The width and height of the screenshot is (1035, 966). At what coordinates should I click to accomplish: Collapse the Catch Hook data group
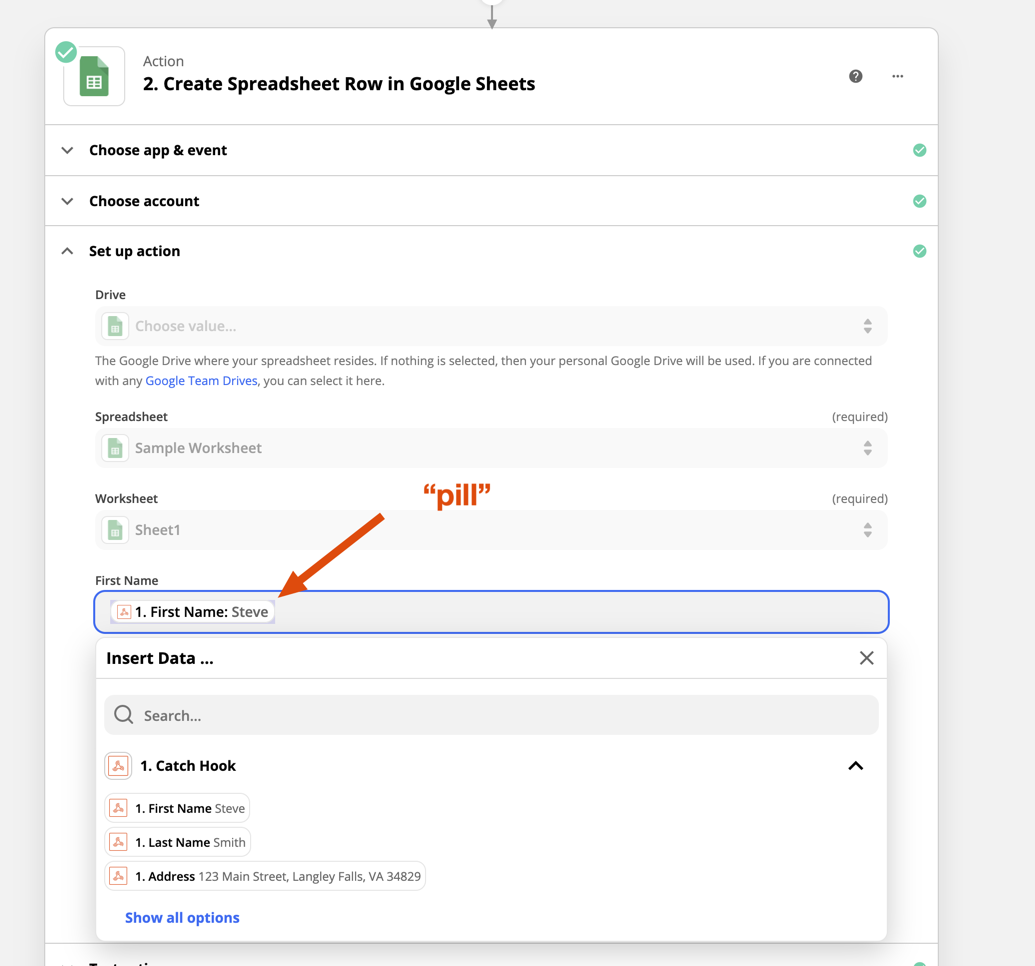pos(855,766)
